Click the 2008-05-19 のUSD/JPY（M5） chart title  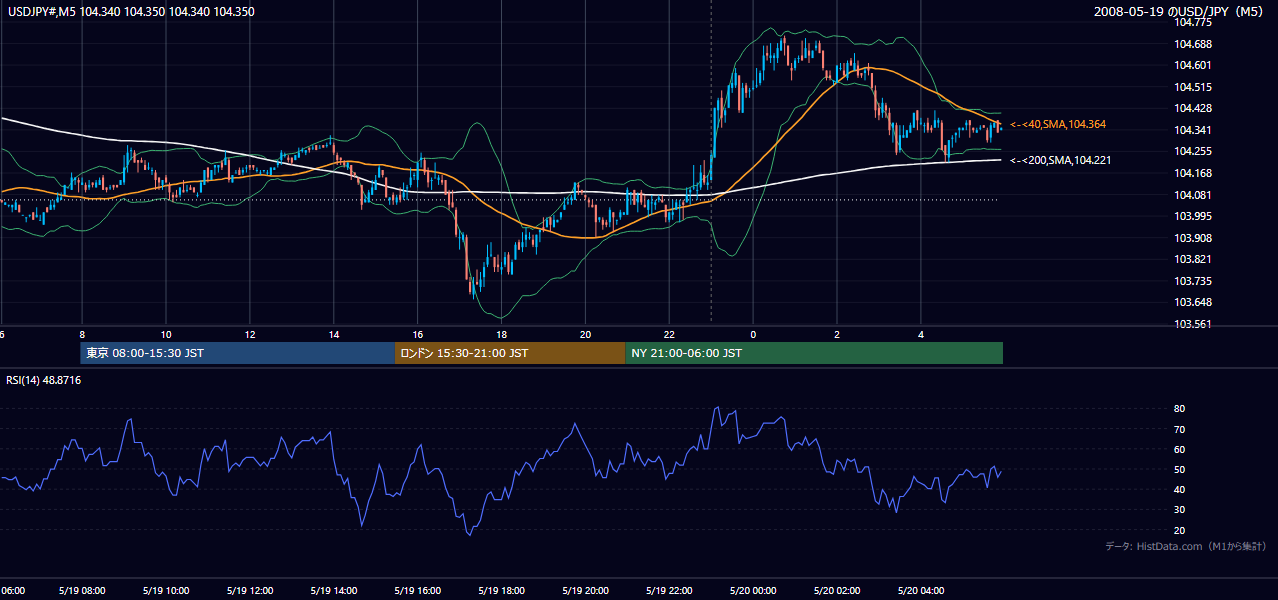click(1180, 11)
